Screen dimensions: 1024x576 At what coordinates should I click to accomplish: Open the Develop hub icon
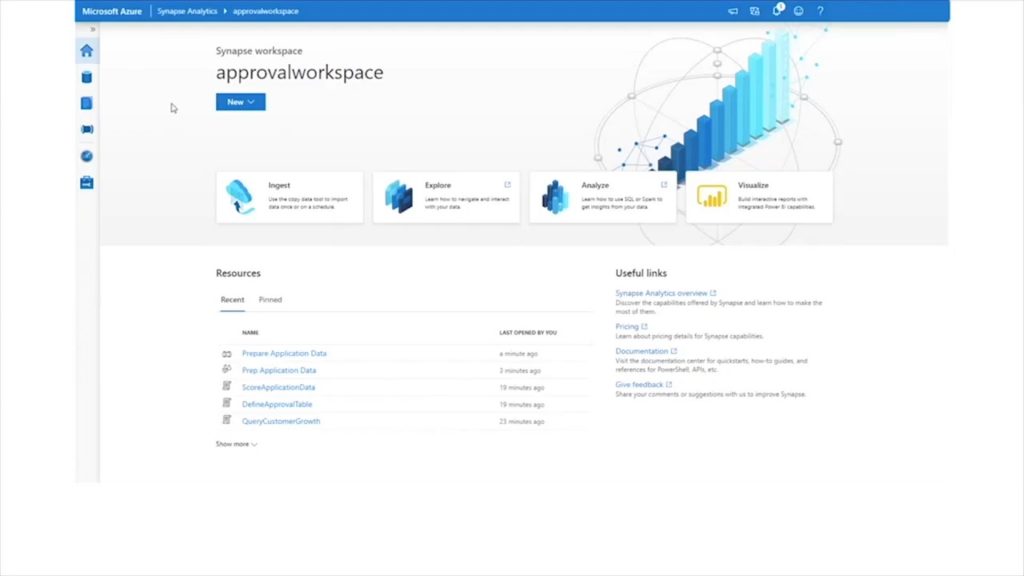(87, 103)
